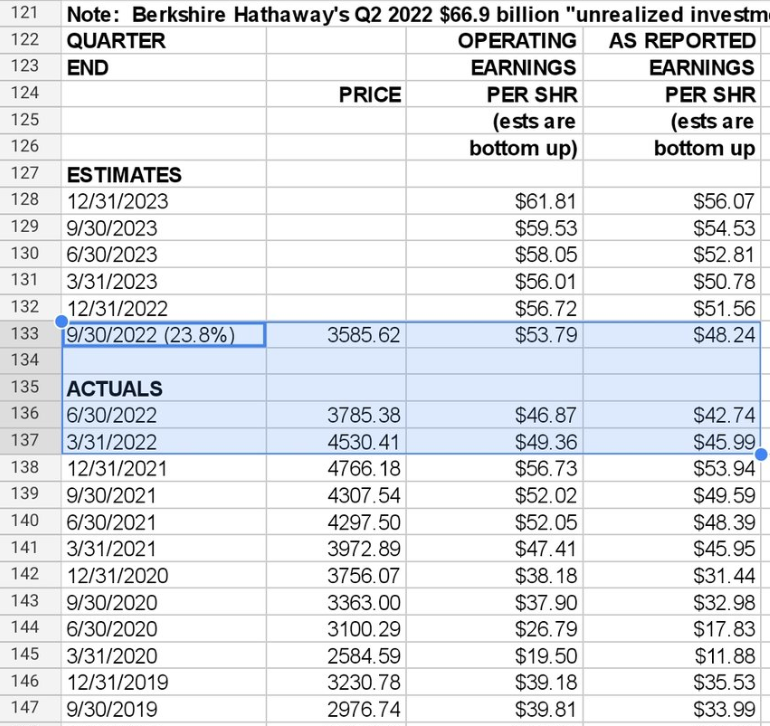Click the 12/31/2020 date cell
This screenshot has width=770, height=726.
[x=164, y=575]
